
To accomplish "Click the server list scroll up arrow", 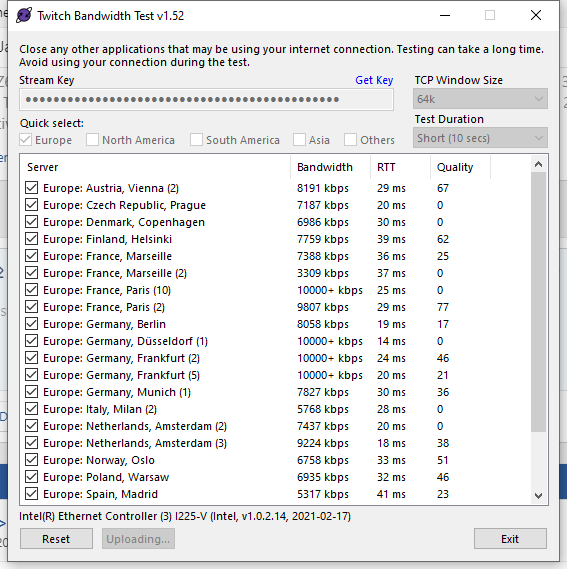I will click(x=538, y=164).
